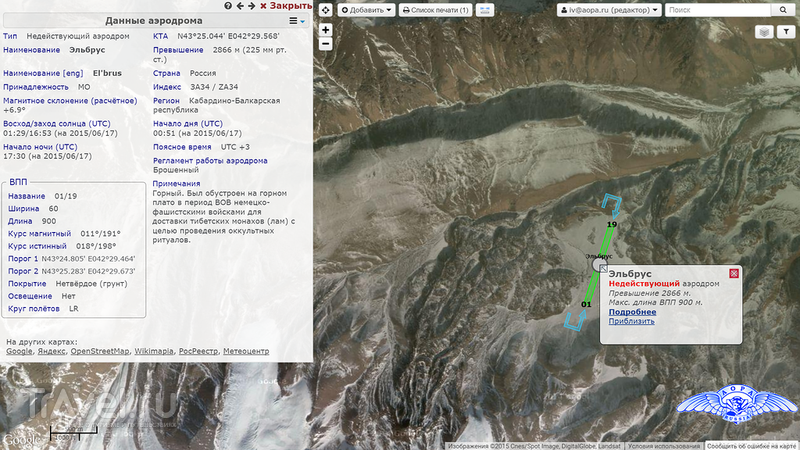
Task: Open the help question mark icon
Action: click(228, 6)
